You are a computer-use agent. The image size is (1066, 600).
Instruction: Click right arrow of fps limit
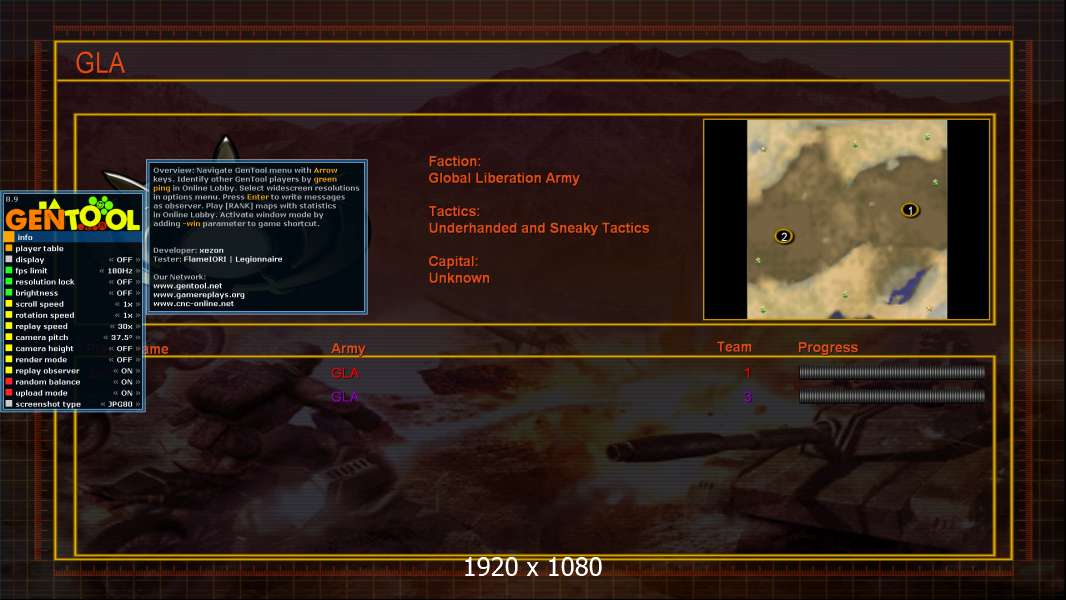point(138,270)
